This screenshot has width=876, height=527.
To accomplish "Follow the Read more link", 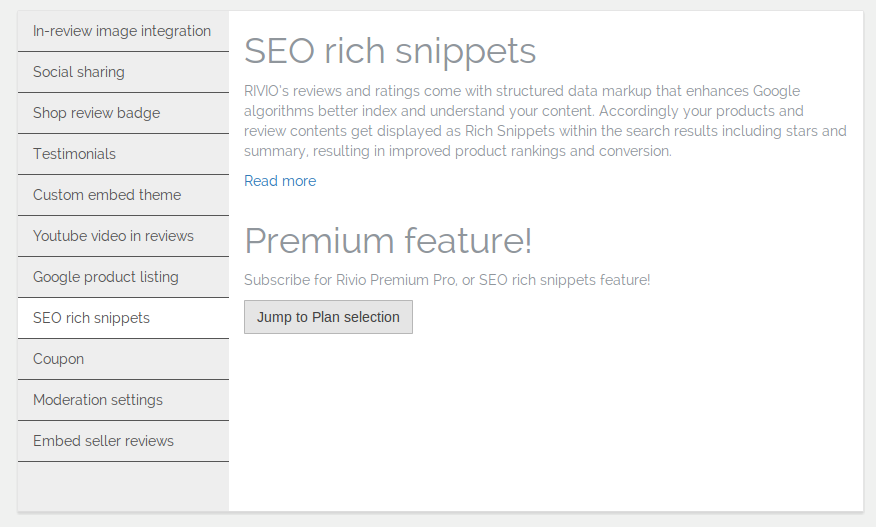I will click(x=280, y=181).
